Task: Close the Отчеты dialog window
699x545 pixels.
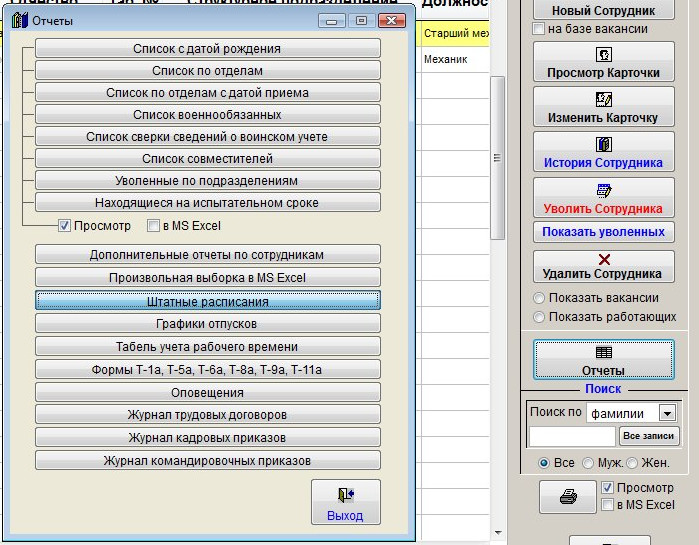Action: [391, 20]
